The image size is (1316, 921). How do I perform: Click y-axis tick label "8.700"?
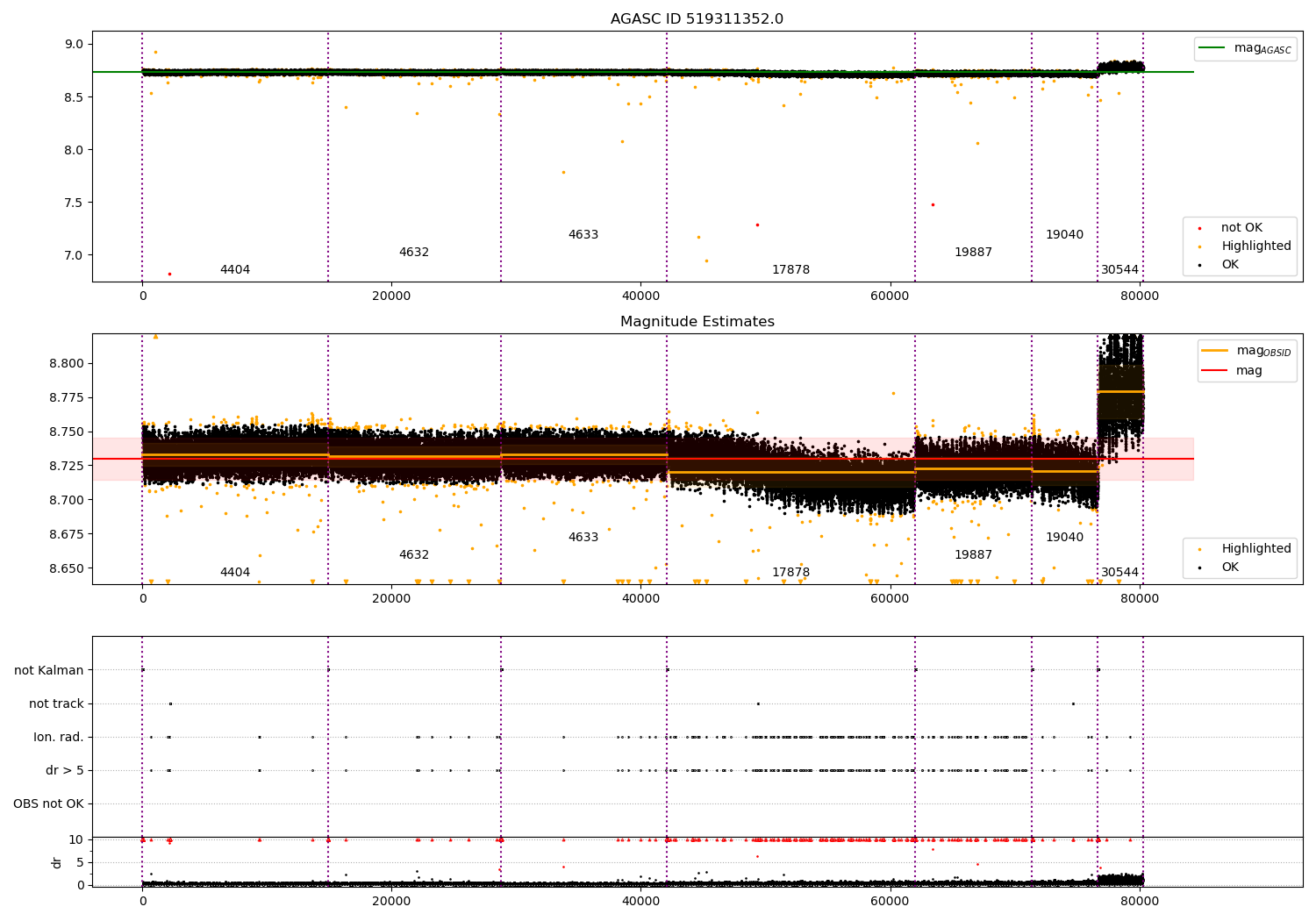click(67, 500)
